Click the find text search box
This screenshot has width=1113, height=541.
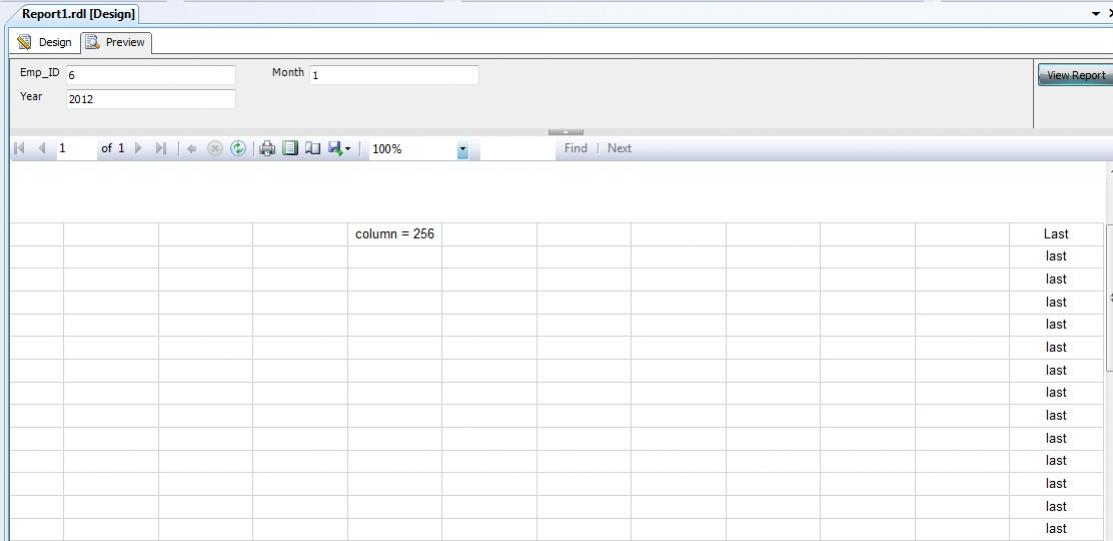(x=517, y=148)
